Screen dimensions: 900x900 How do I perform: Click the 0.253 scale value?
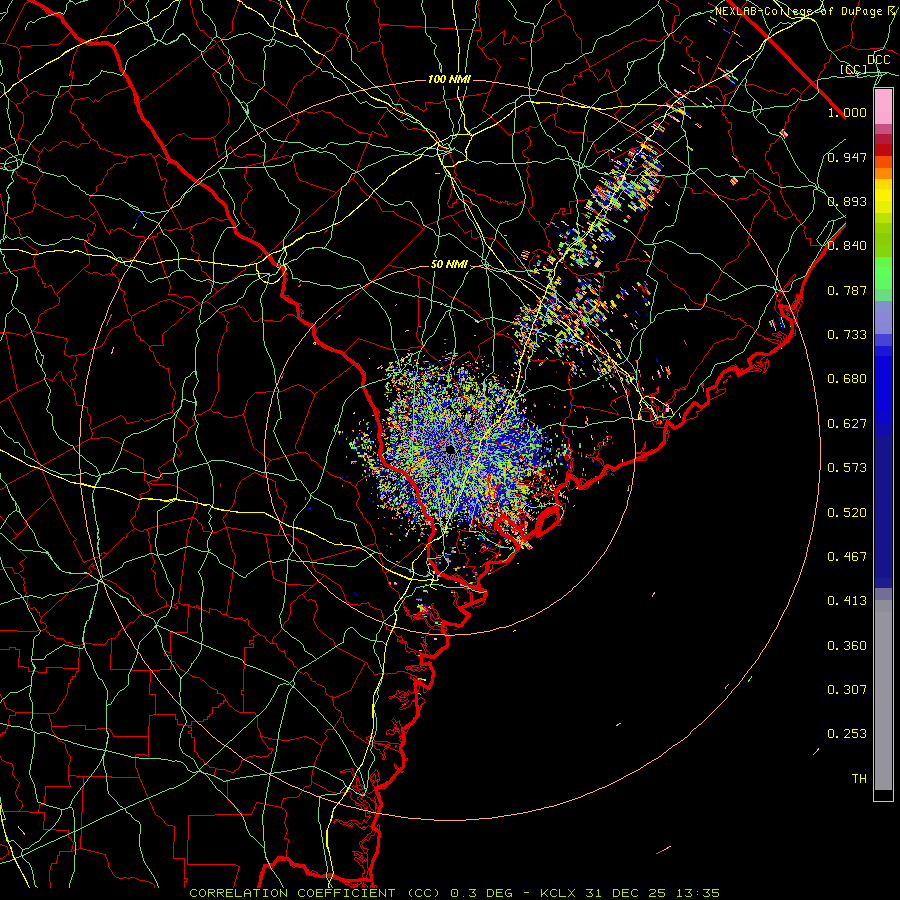[x=847, y=734]
